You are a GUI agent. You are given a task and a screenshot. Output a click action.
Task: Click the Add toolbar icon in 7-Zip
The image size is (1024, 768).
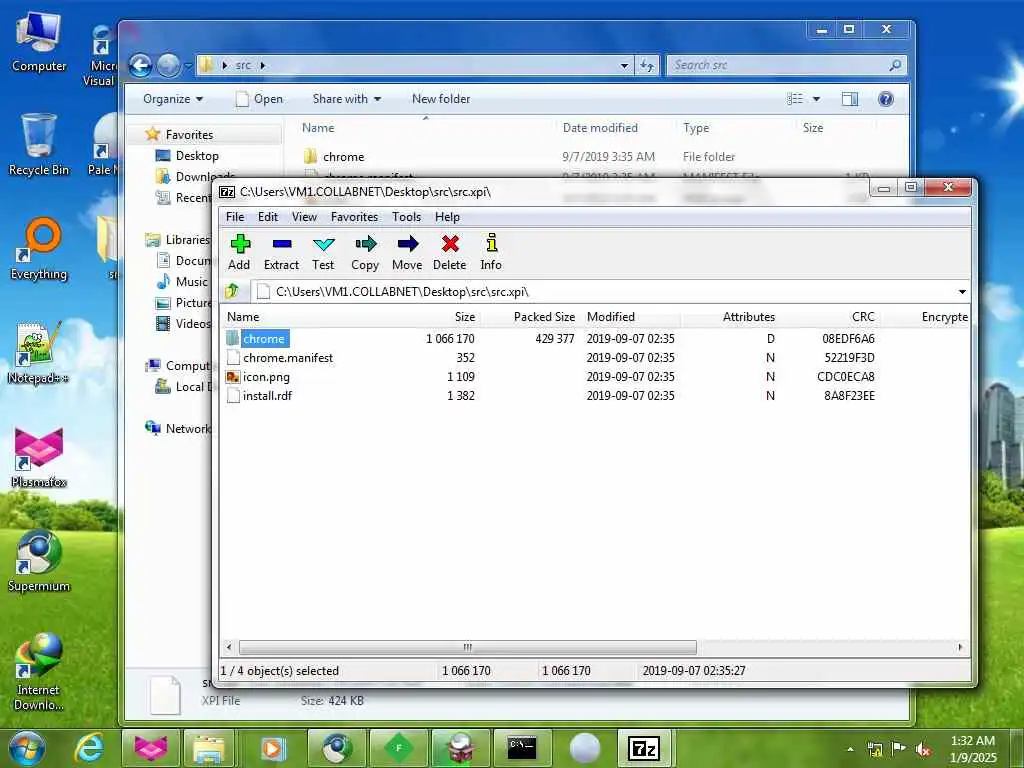coord(240,251)
